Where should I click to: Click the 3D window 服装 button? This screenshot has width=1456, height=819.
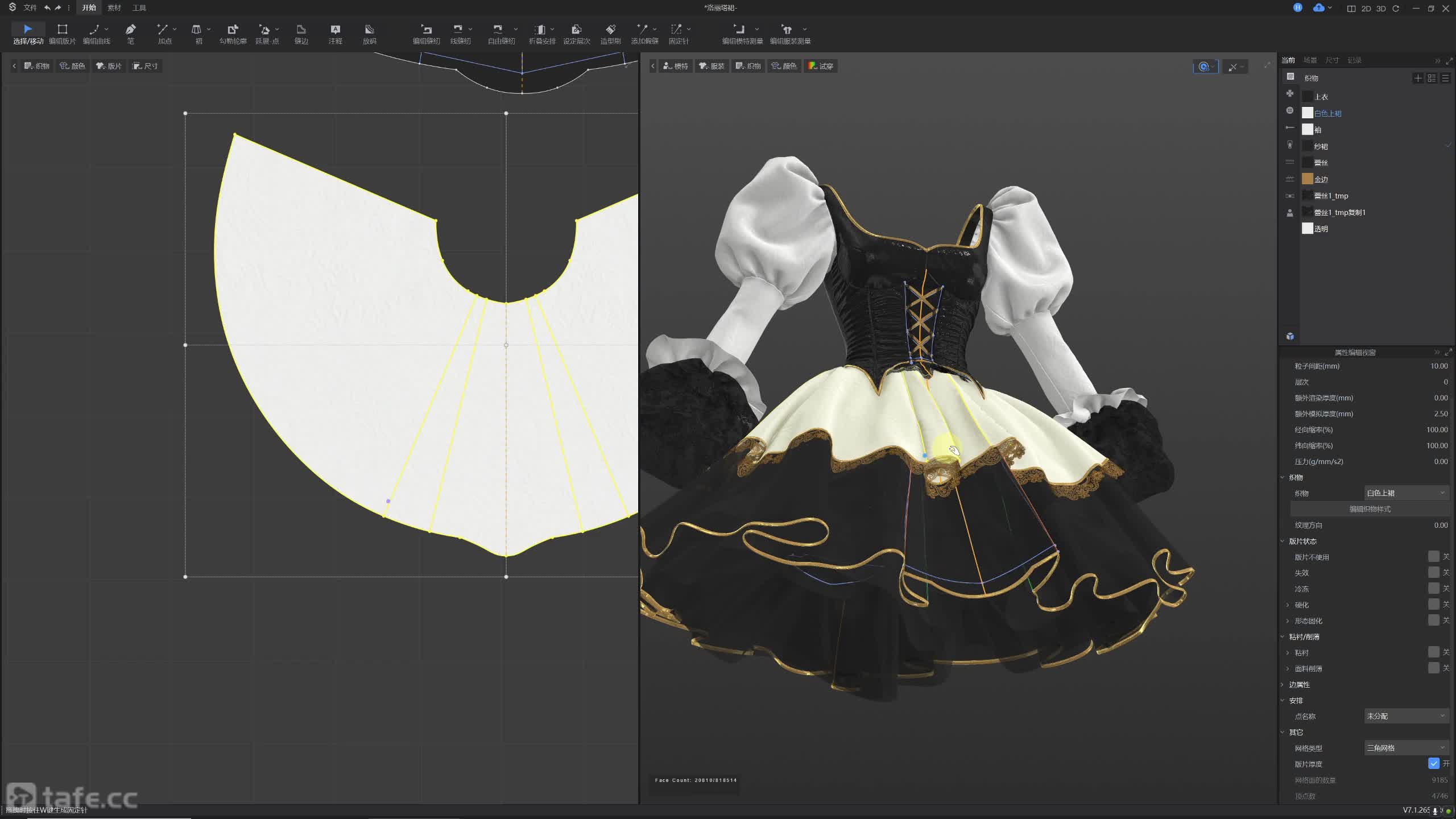pyautogui.click(x=712, y=66)
